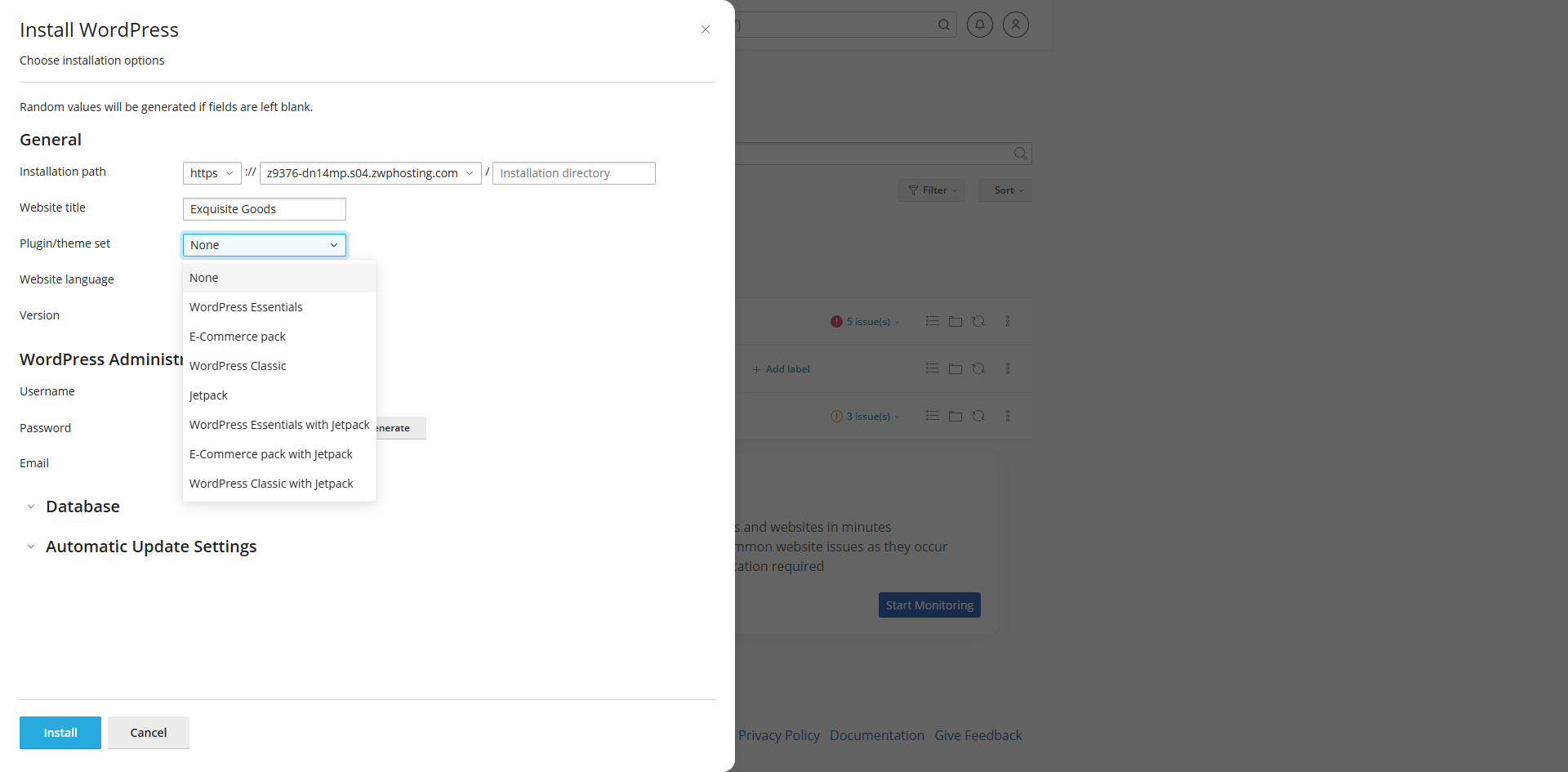This screenshot has height=772, width=1568.
Task: Click the Installation directory field
Action: 574,173
